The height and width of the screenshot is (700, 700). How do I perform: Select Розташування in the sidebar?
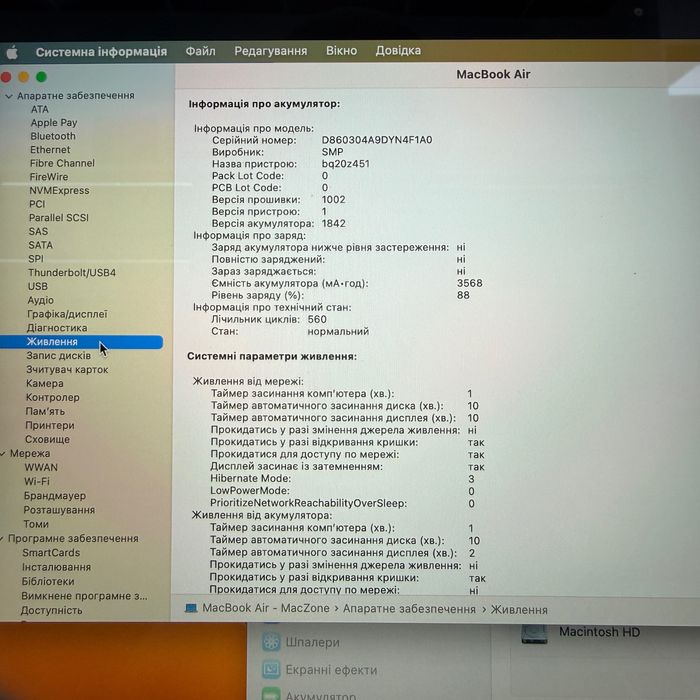click(59, 510)
